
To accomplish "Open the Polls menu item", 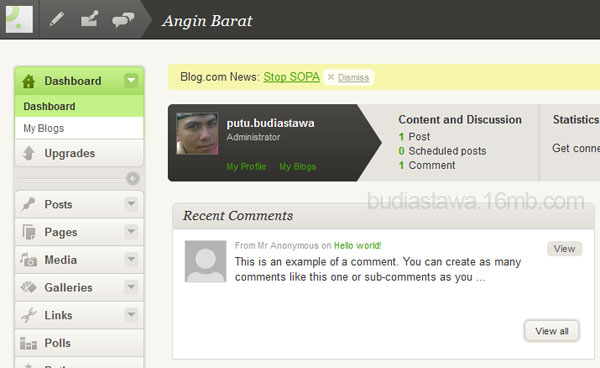I will point(79,343).
